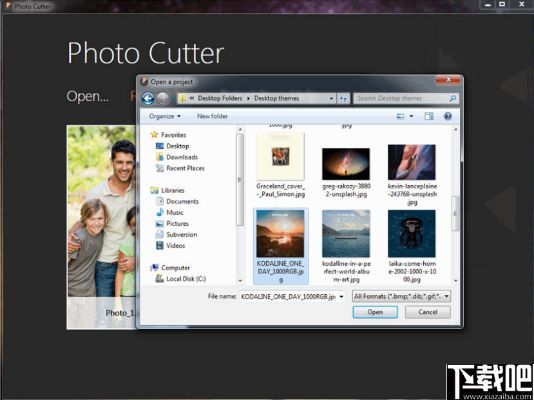Click the refresh button beside the address bar
Screen dimensions: 534x400
343,98
